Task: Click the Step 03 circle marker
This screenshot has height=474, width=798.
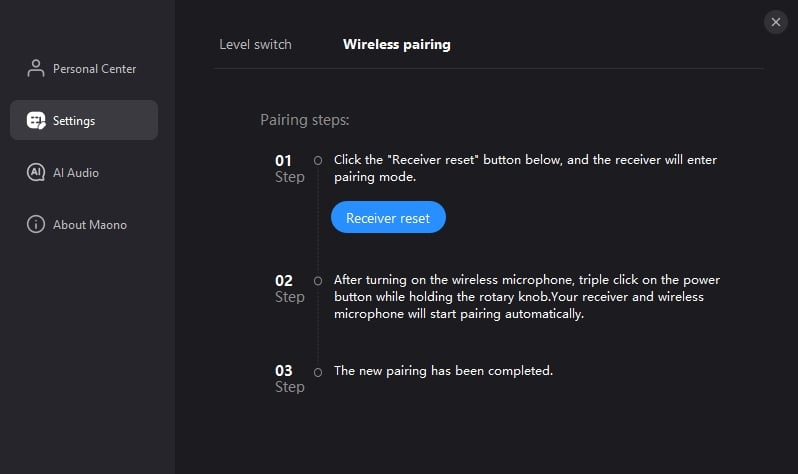Action: [x=318, y=372]
